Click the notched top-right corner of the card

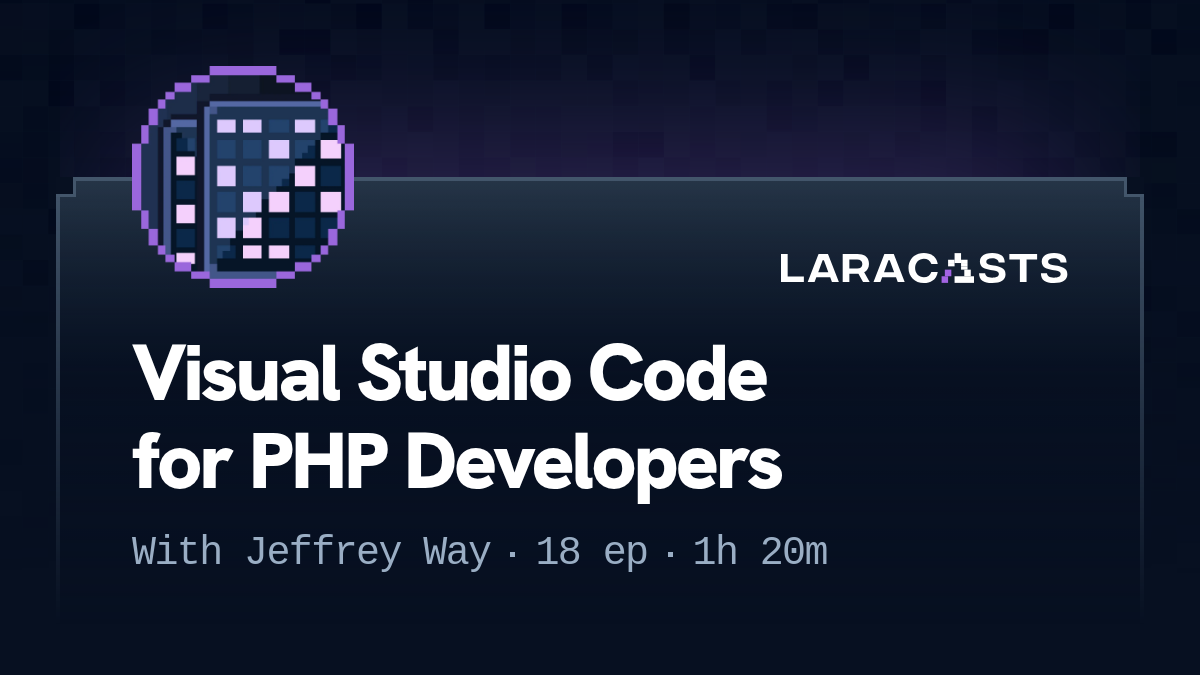1133,188
